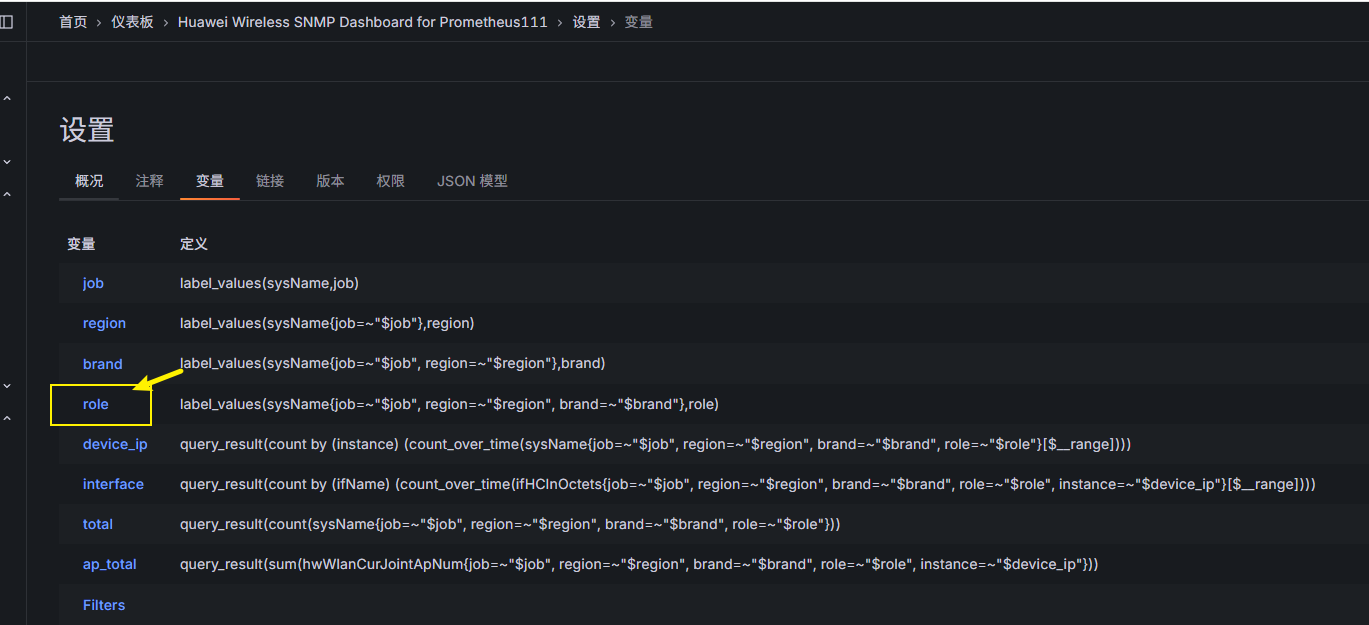View the JSON 模型 tab
1369x625 pixels.
pyautogui.click(x=472, y=181)
